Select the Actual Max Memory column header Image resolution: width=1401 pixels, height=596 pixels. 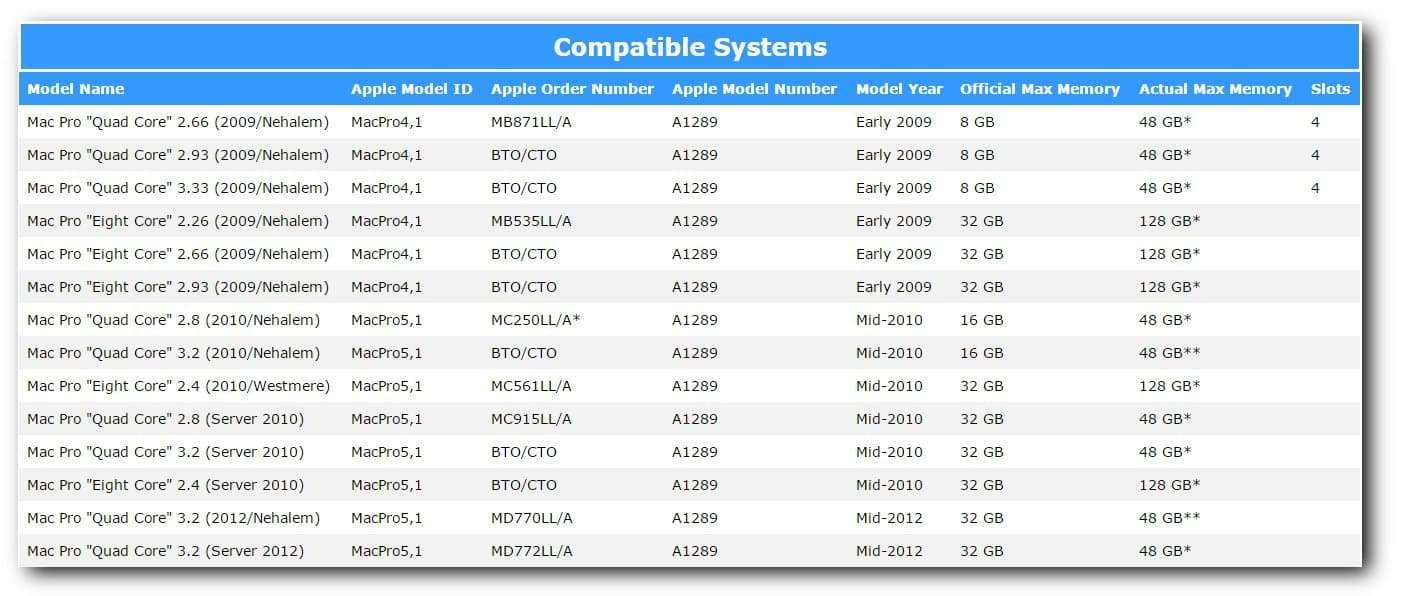(x=1214, y=89)
